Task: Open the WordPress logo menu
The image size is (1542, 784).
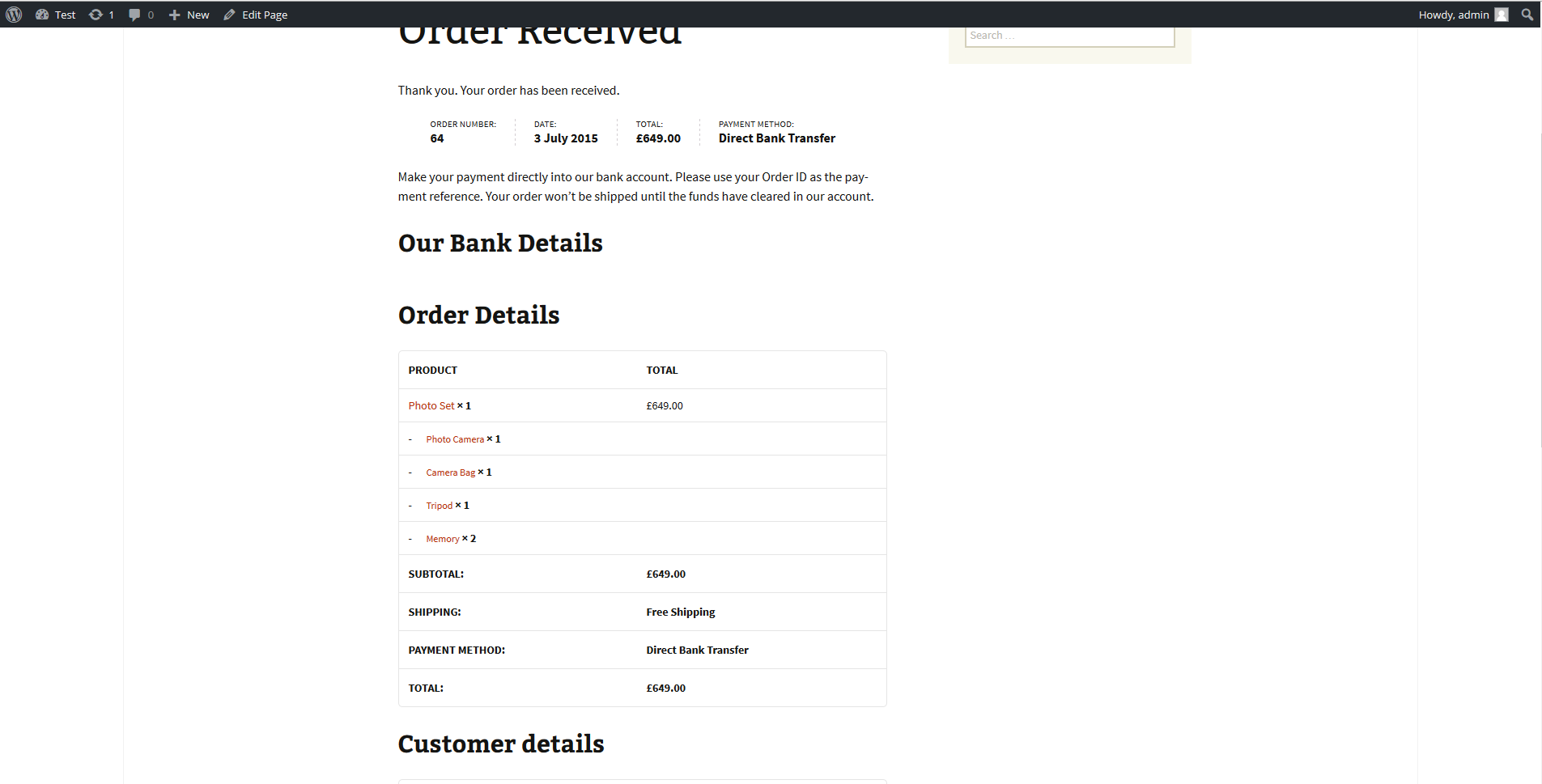Action: pos(14,15)
